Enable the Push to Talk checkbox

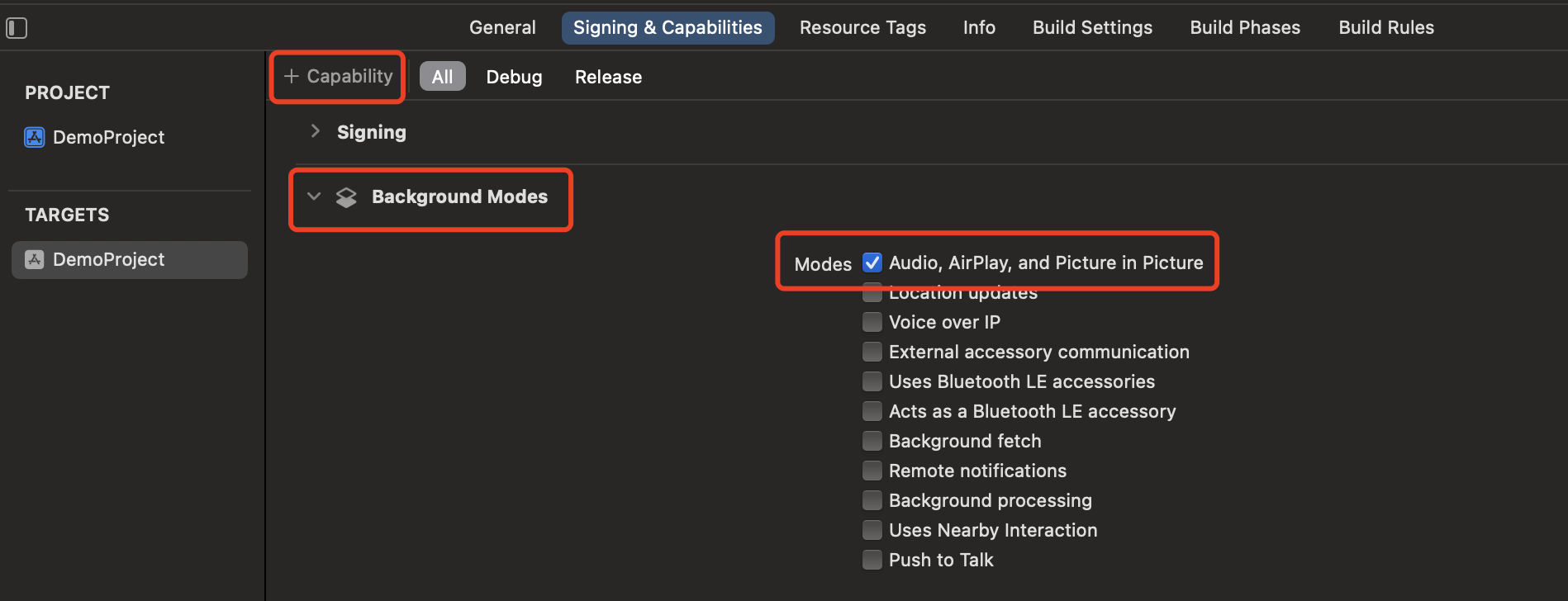click(872, 560)
